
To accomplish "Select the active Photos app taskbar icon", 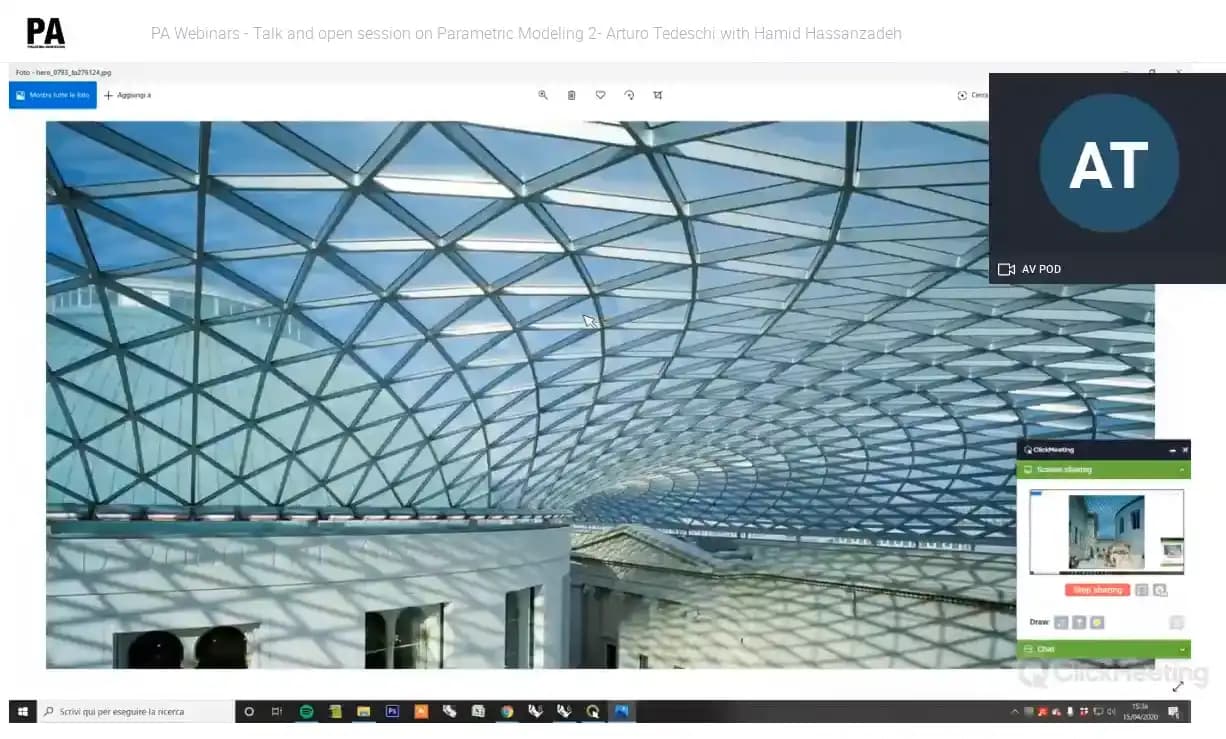I will click(622, 712).
